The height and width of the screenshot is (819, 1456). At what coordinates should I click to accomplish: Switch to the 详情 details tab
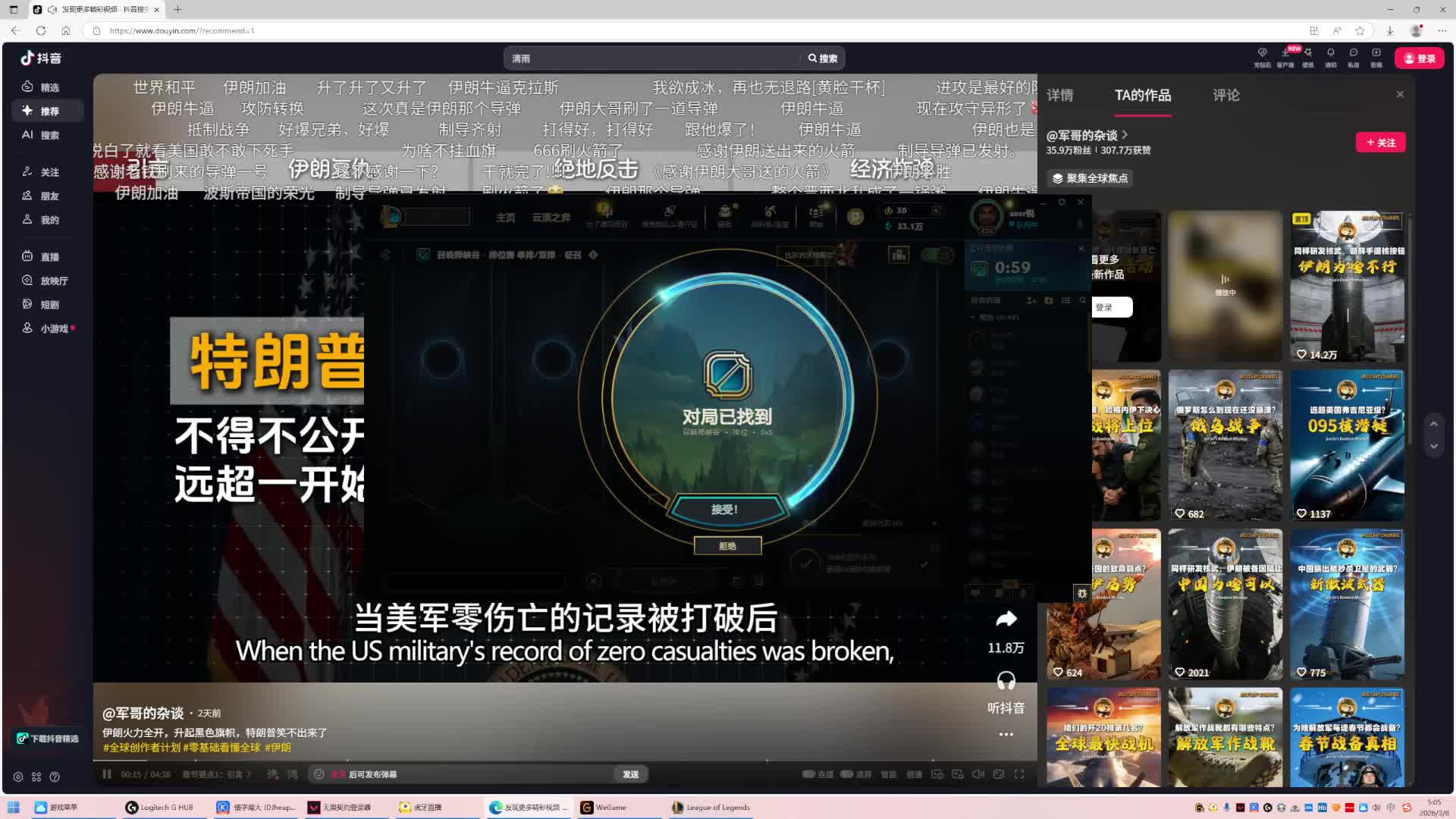coord(1059,96)
